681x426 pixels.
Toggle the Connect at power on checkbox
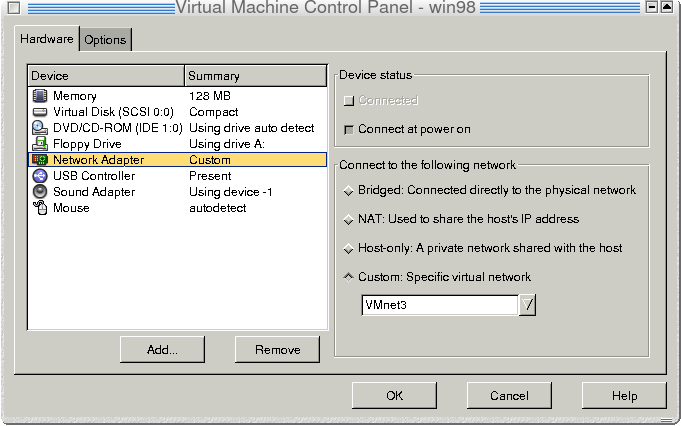(x=349, y=129)
